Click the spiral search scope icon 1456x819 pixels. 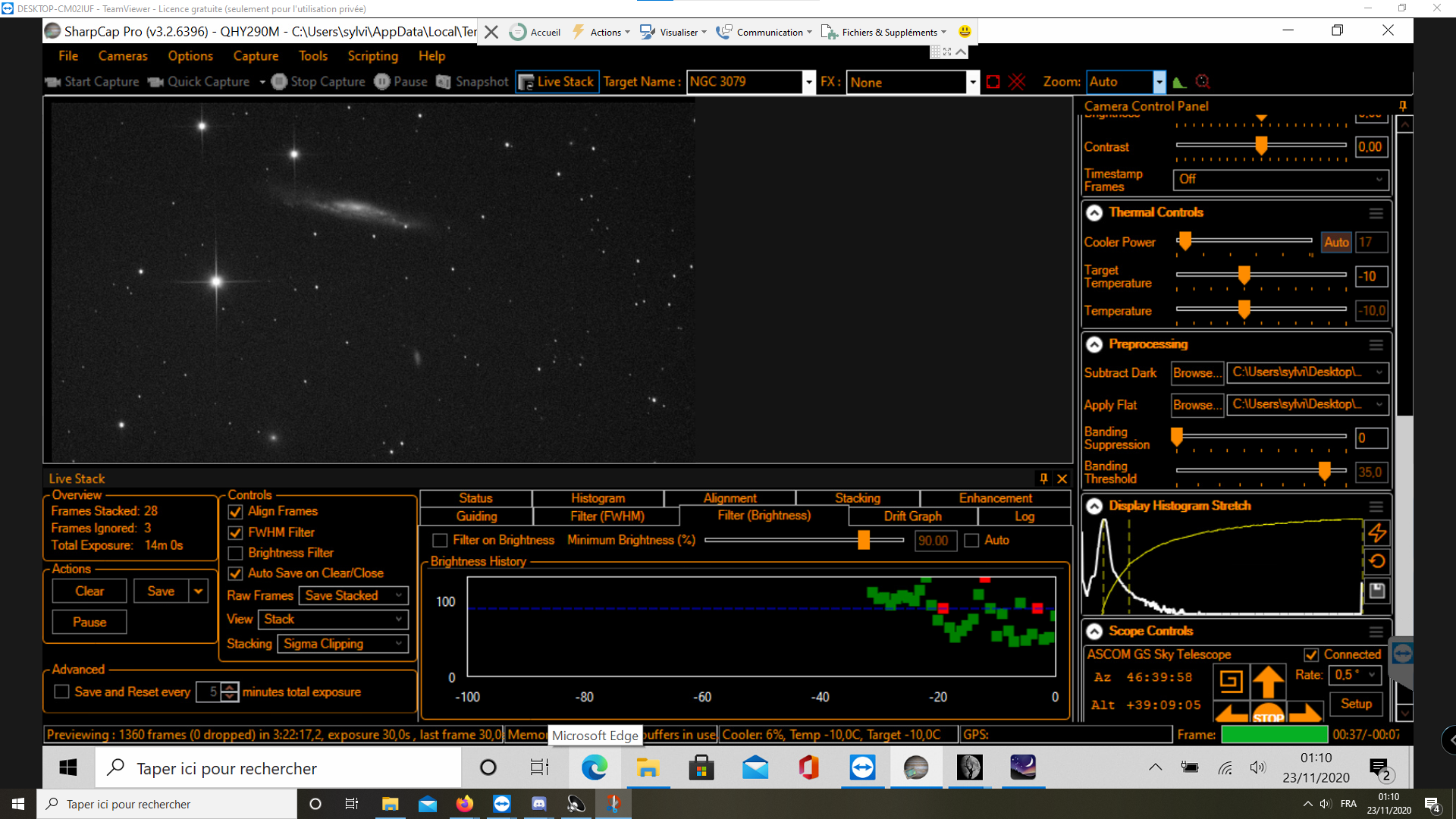[1230, 681]
